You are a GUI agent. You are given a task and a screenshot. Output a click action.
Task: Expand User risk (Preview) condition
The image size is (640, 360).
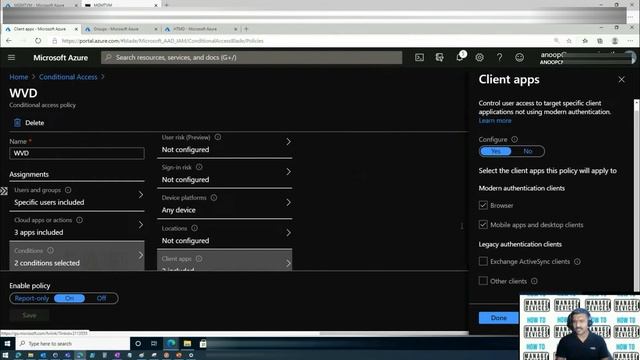224,144
